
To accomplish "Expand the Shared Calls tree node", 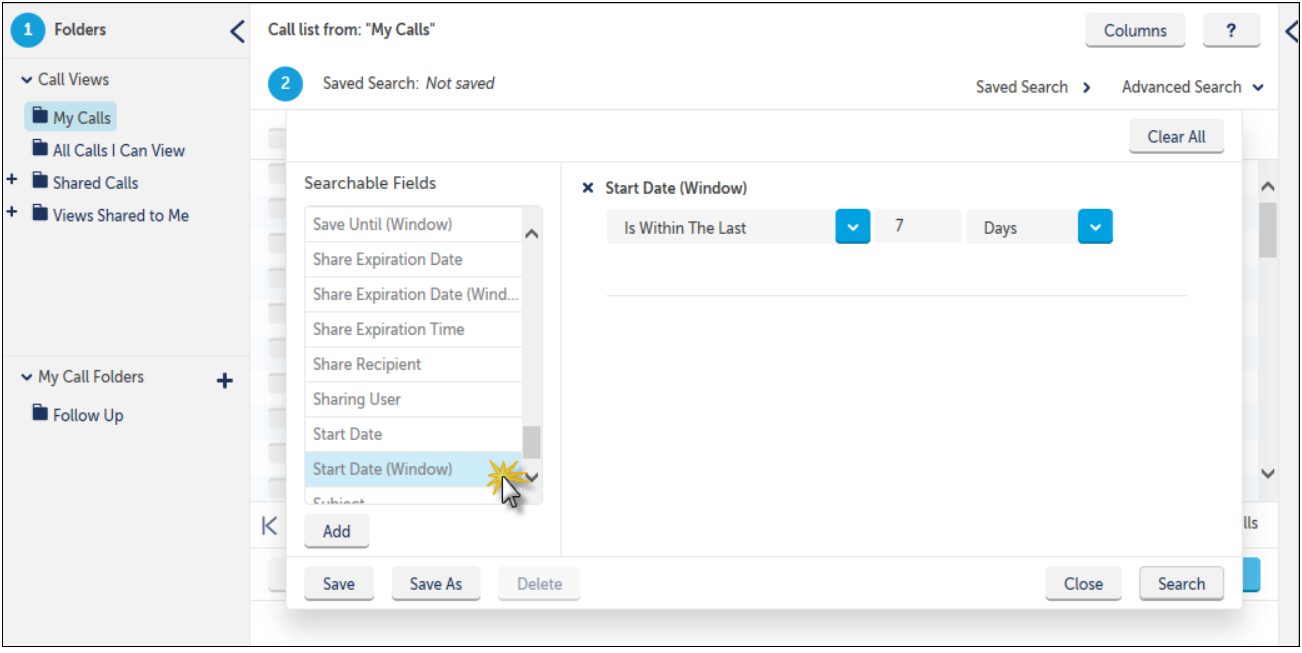I will 12,181.
